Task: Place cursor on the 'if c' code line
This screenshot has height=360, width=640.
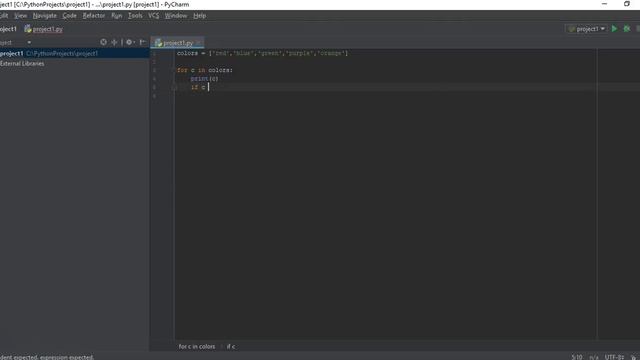Action: coord(198,87)
